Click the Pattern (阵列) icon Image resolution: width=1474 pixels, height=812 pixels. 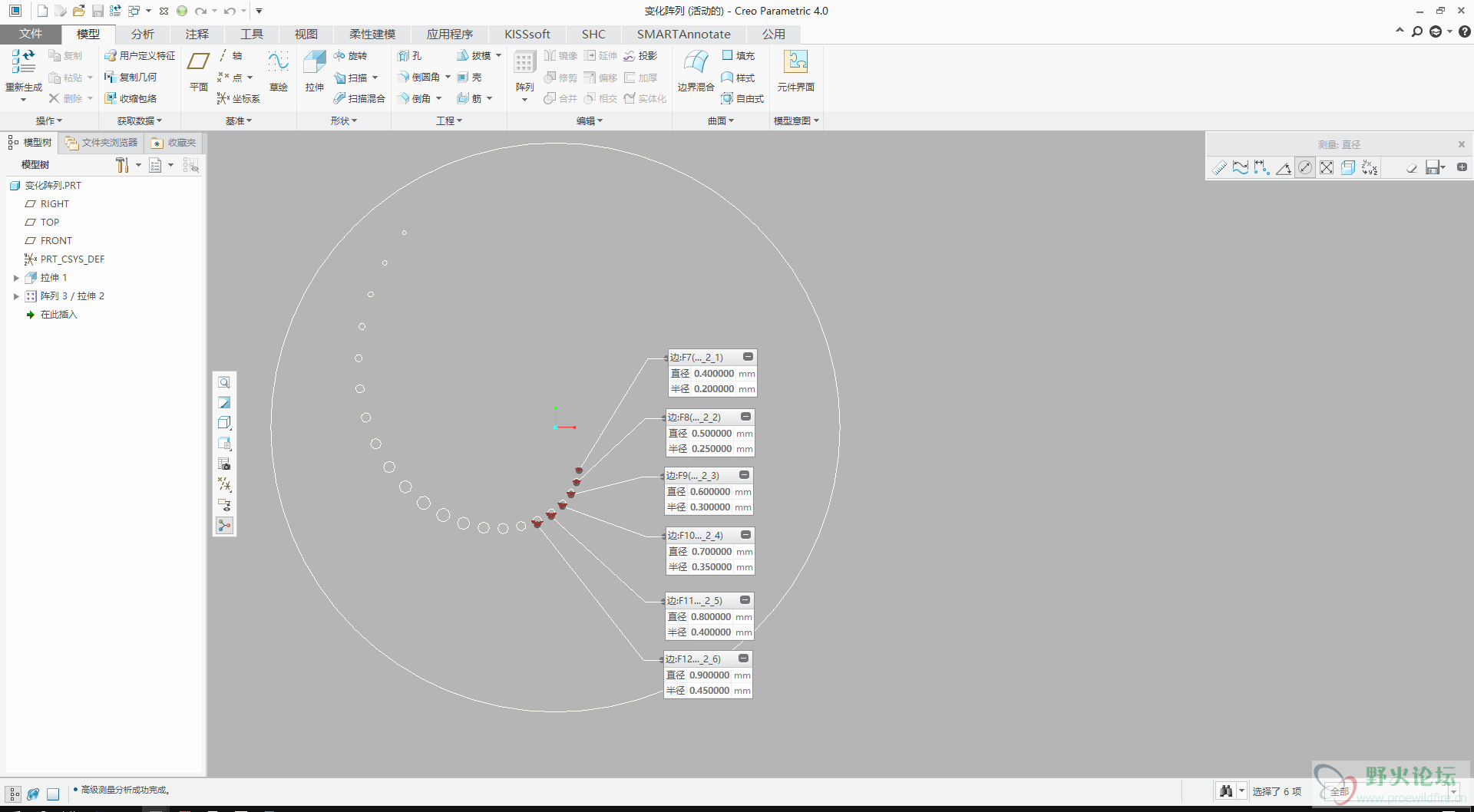(x=525, y=63)
